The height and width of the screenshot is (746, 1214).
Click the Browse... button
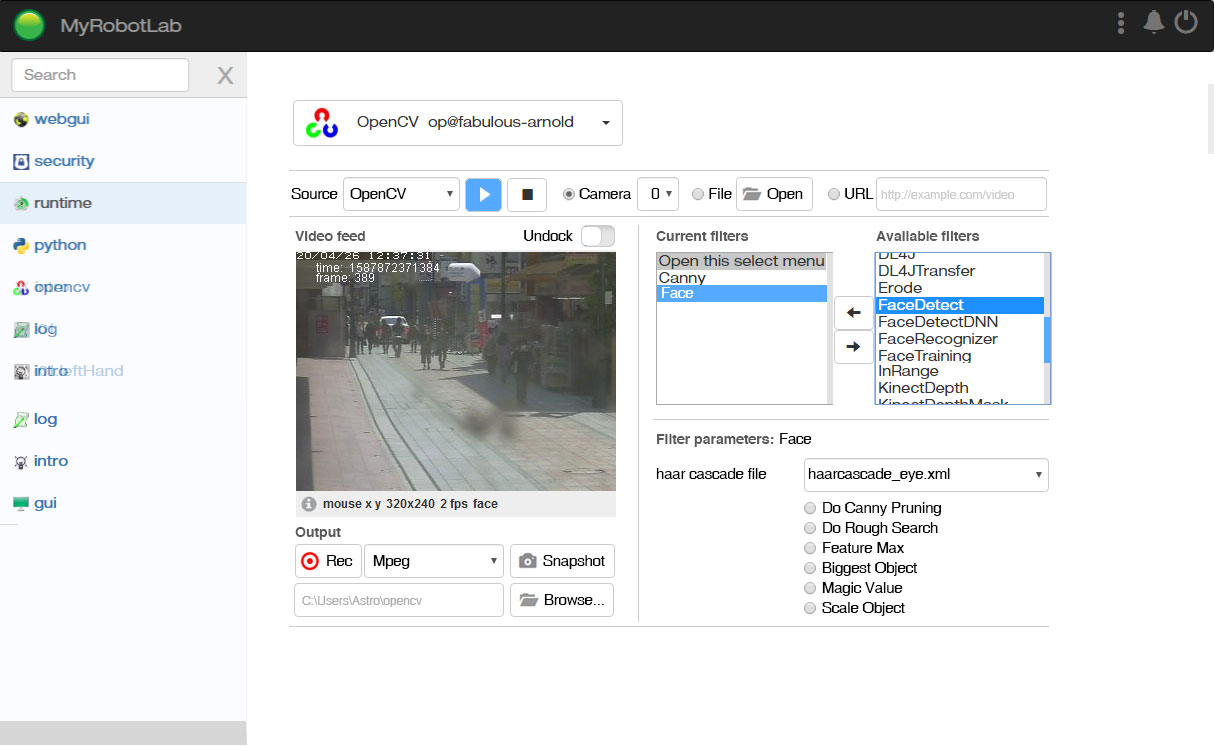click(x=562, y=600)
